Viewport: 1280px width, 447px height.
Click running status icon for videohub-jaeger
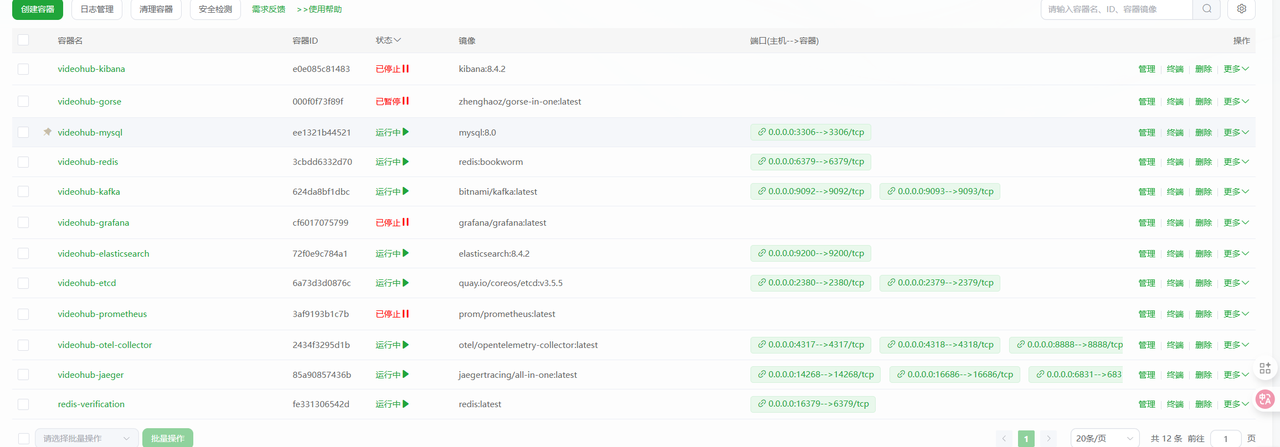click(x=406, y=374)
